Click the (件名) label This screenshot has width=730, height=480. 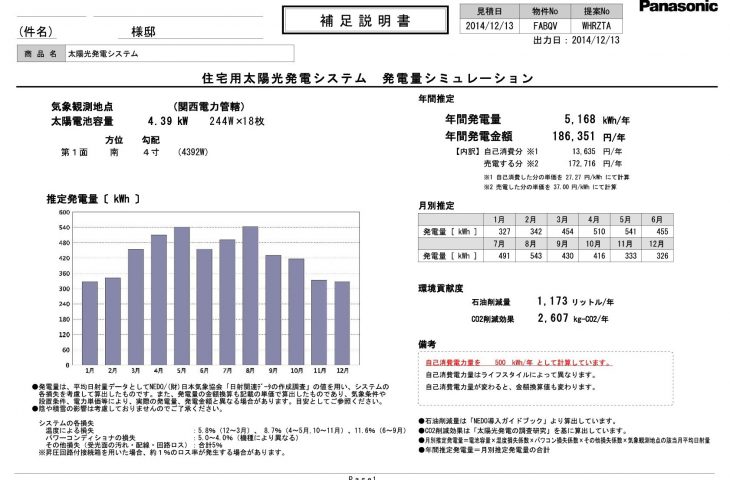[x=35, y=32]
